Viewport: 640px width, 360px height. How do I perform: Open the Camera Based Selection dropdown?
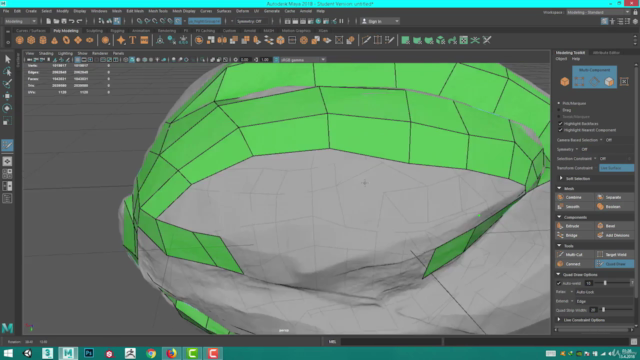click(x=601, y=140)
